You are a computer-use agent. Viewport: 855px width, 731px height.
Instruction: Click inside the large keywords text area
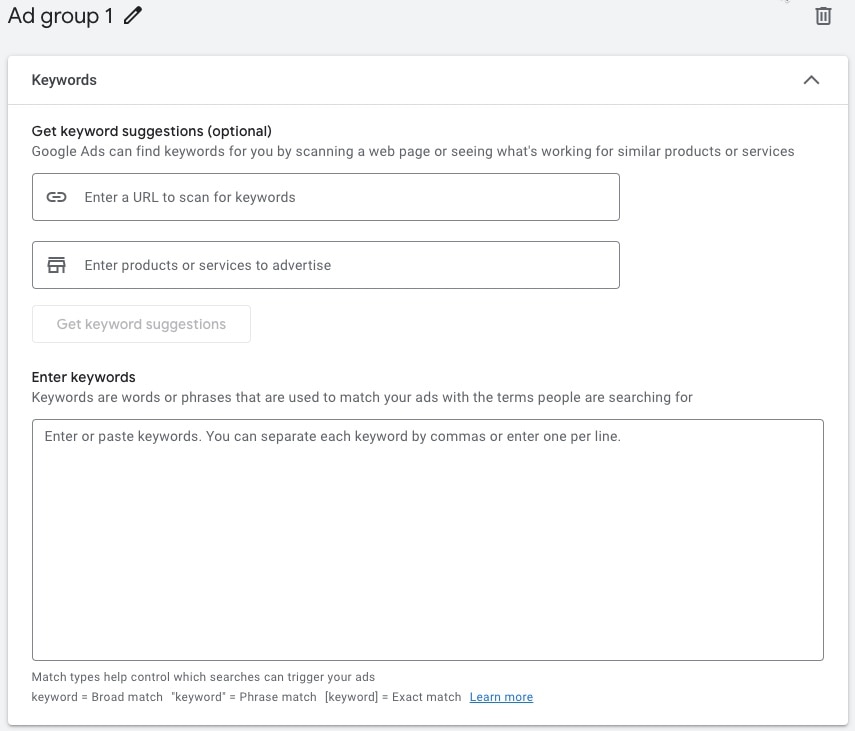[428, 540]
